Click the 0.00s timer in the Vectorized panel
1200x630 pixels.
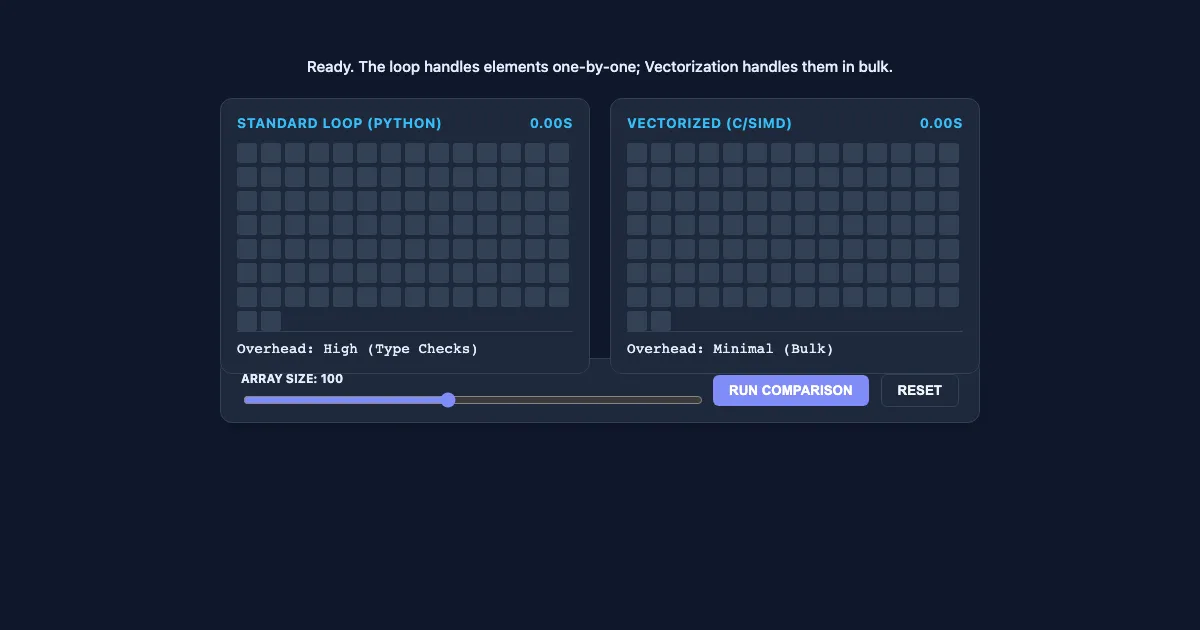941,123
